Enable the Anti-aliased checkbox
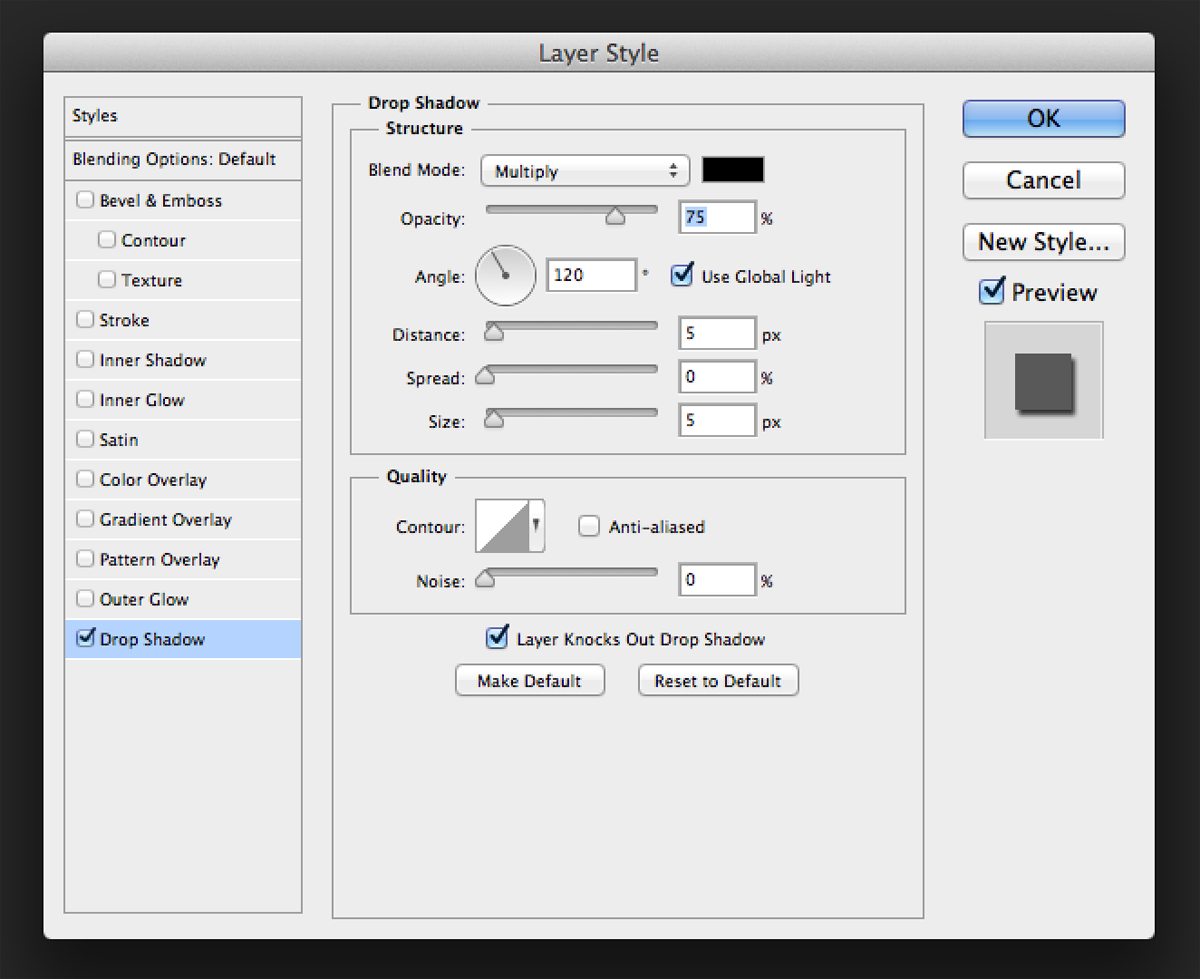 click(589, 526)
